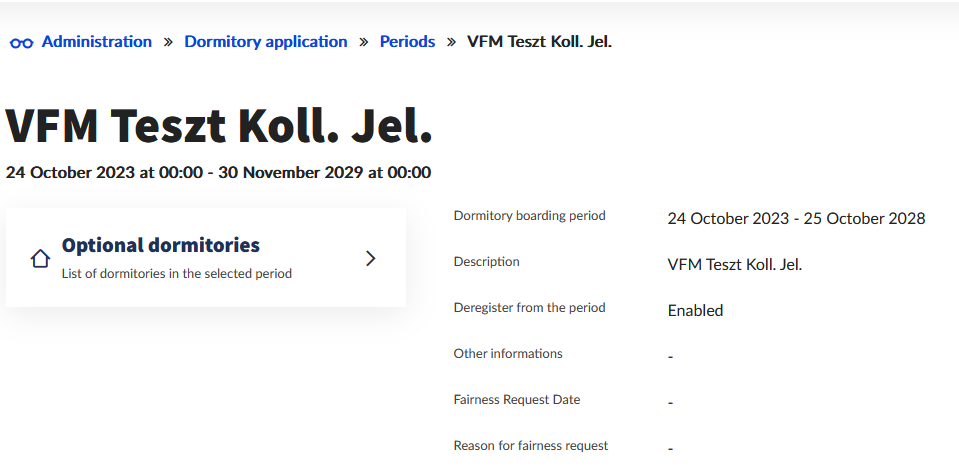Screen dimensions: 959x471
Task: Click the large VFM Teszt Koll. Jel. heading
Action: click(219, 126)
